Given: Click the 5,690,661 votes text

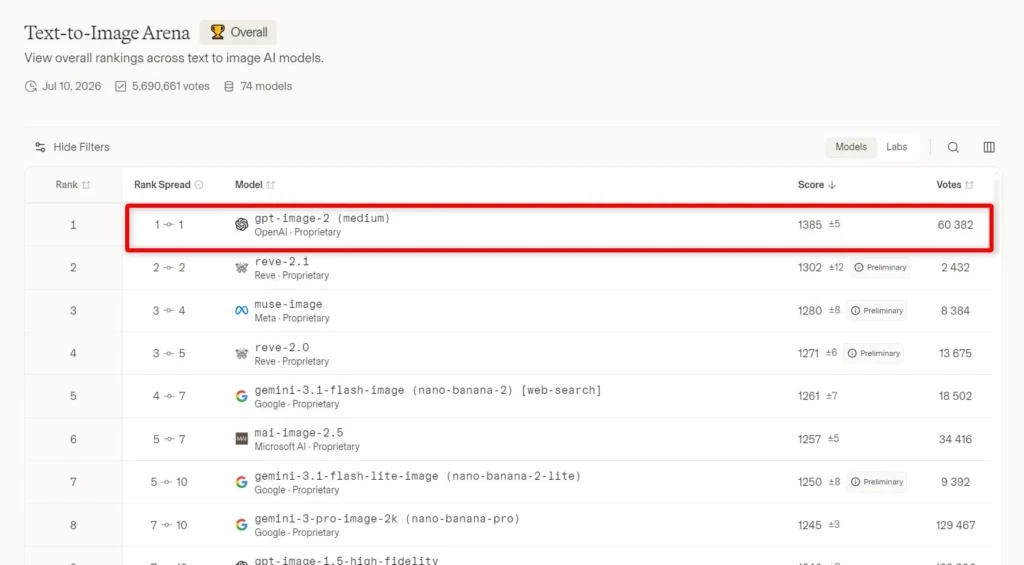Looking at the screenshot, I should 170,86.
